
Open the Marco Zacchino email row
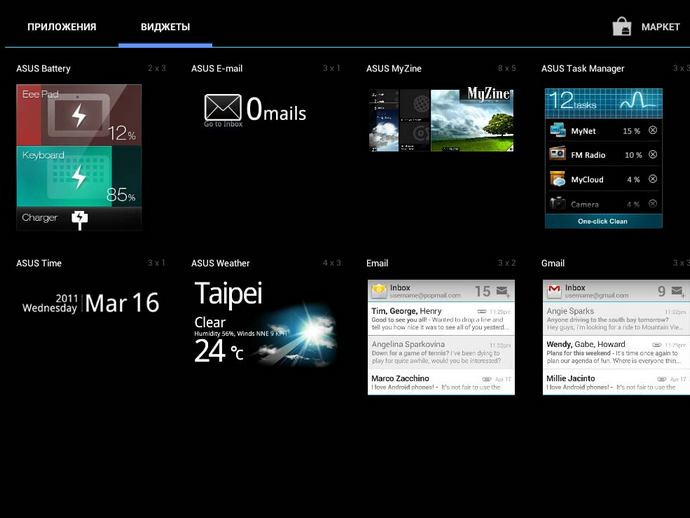pyautogui.click(x=441, y=383)
